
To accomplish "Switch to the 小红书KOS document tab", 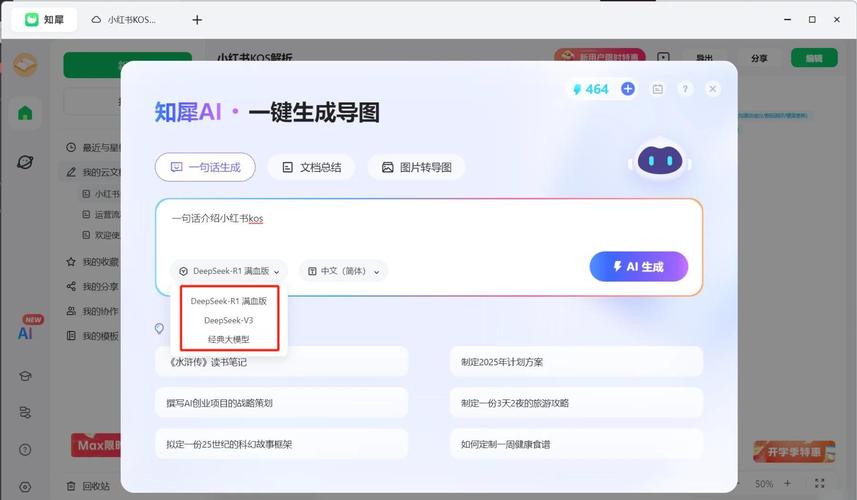I will (125, 20).
